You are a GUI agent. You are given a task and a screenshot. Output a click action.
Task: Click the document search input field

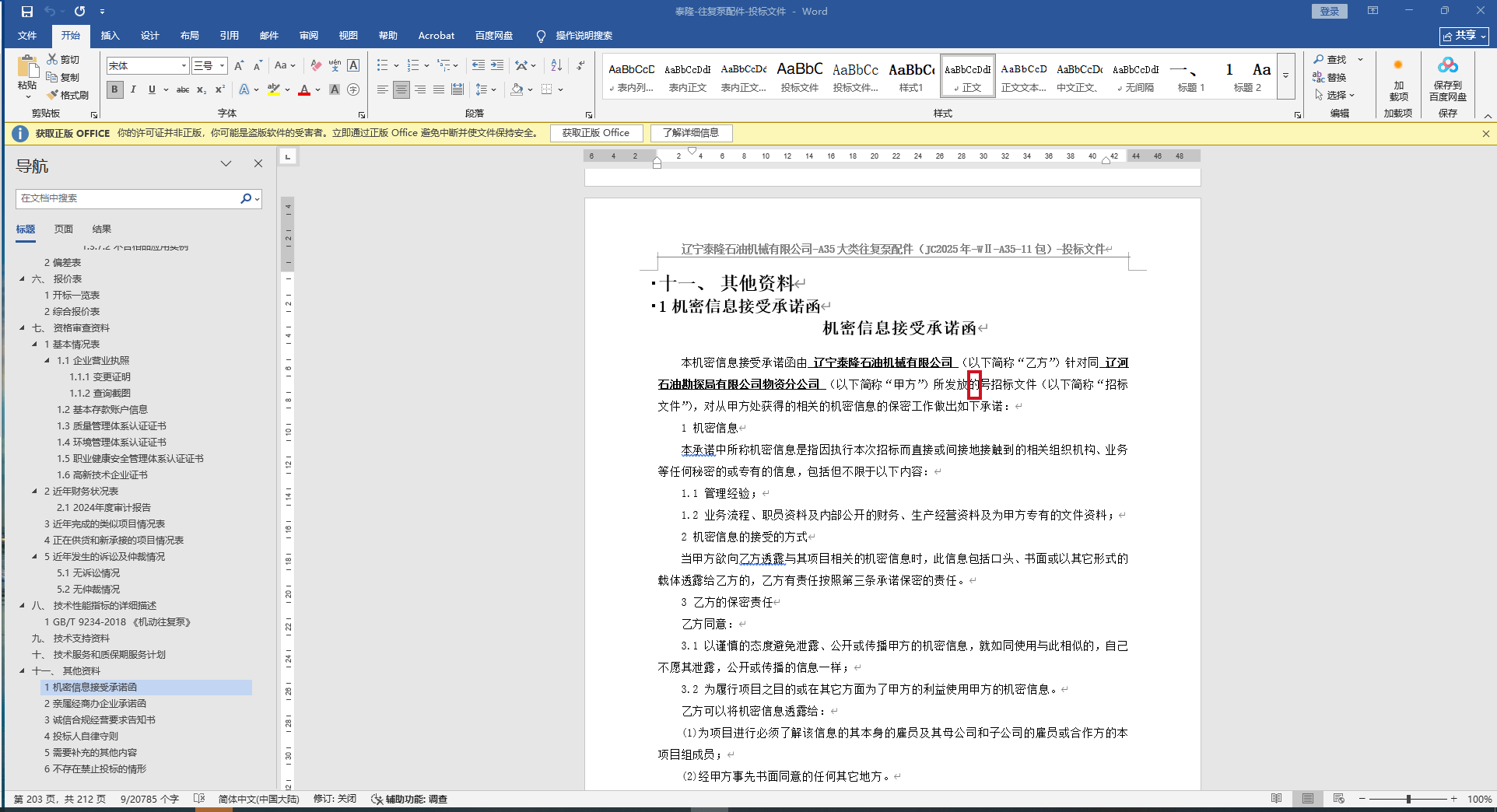[128, 198]
